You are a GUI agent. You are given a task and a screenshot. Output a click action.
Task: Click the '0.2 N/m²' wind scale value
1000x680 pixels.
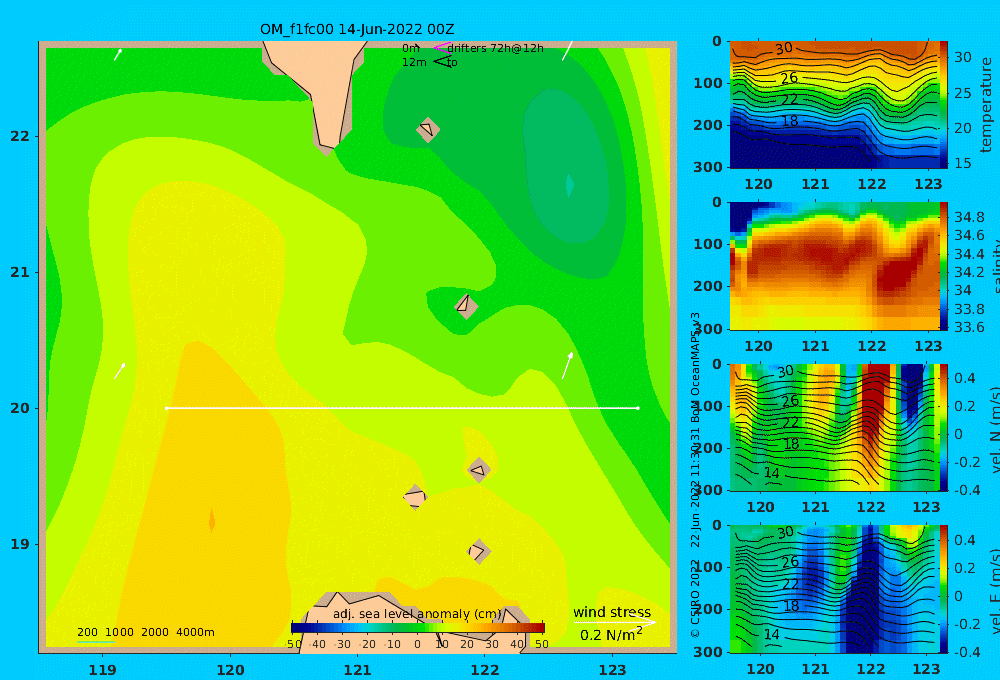tap(610, 634)
